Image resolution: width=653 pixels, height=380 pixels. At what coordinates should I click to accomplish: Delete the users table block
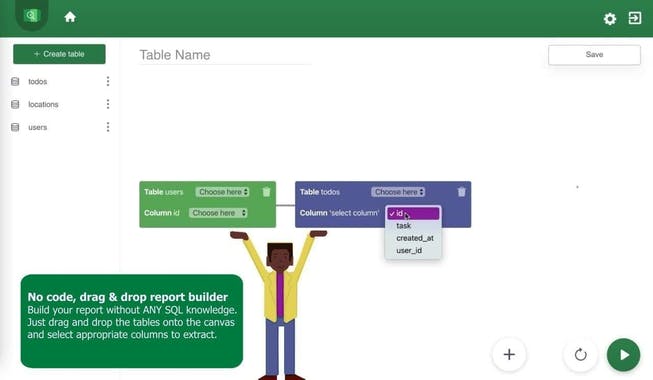[x=266, y=192]
